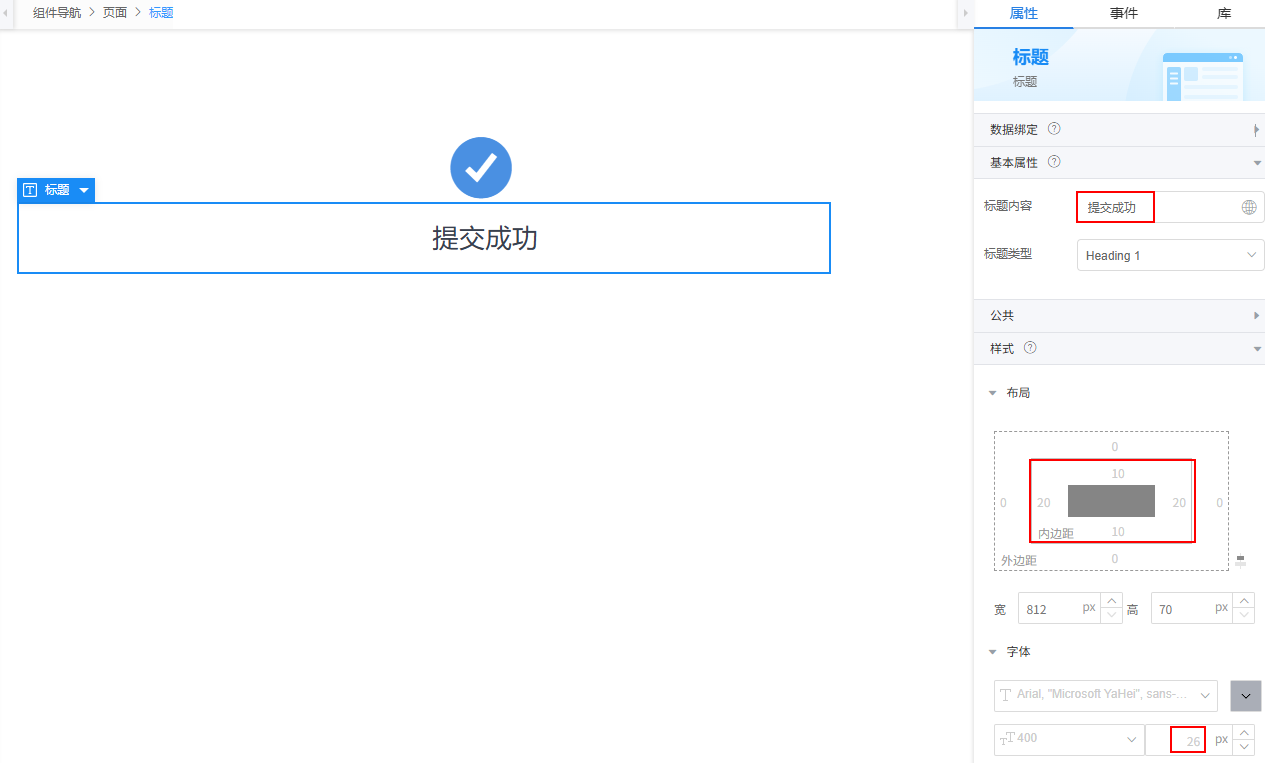Expand the 数据绑定 section
1265x763 pixels.
tap(1256, 130)
